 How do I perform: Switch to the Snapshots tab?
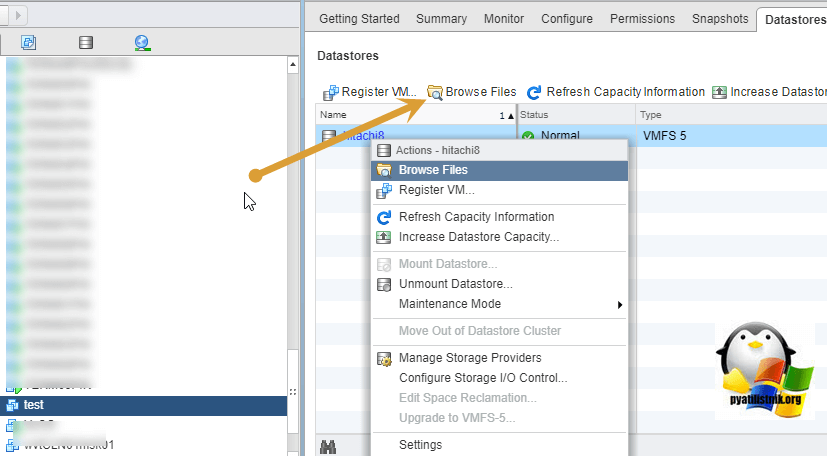tap(720, 18)
